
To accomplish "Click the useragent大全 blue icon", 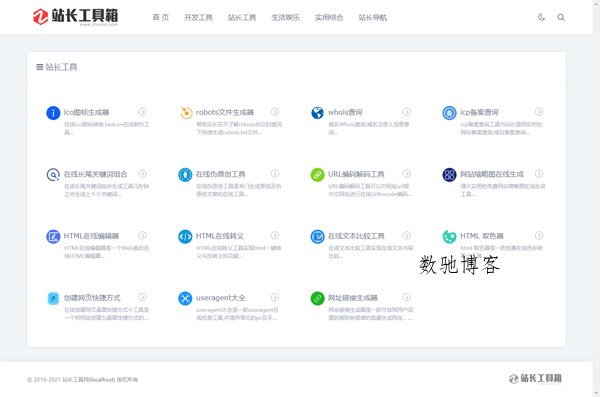I will (186, 298).
